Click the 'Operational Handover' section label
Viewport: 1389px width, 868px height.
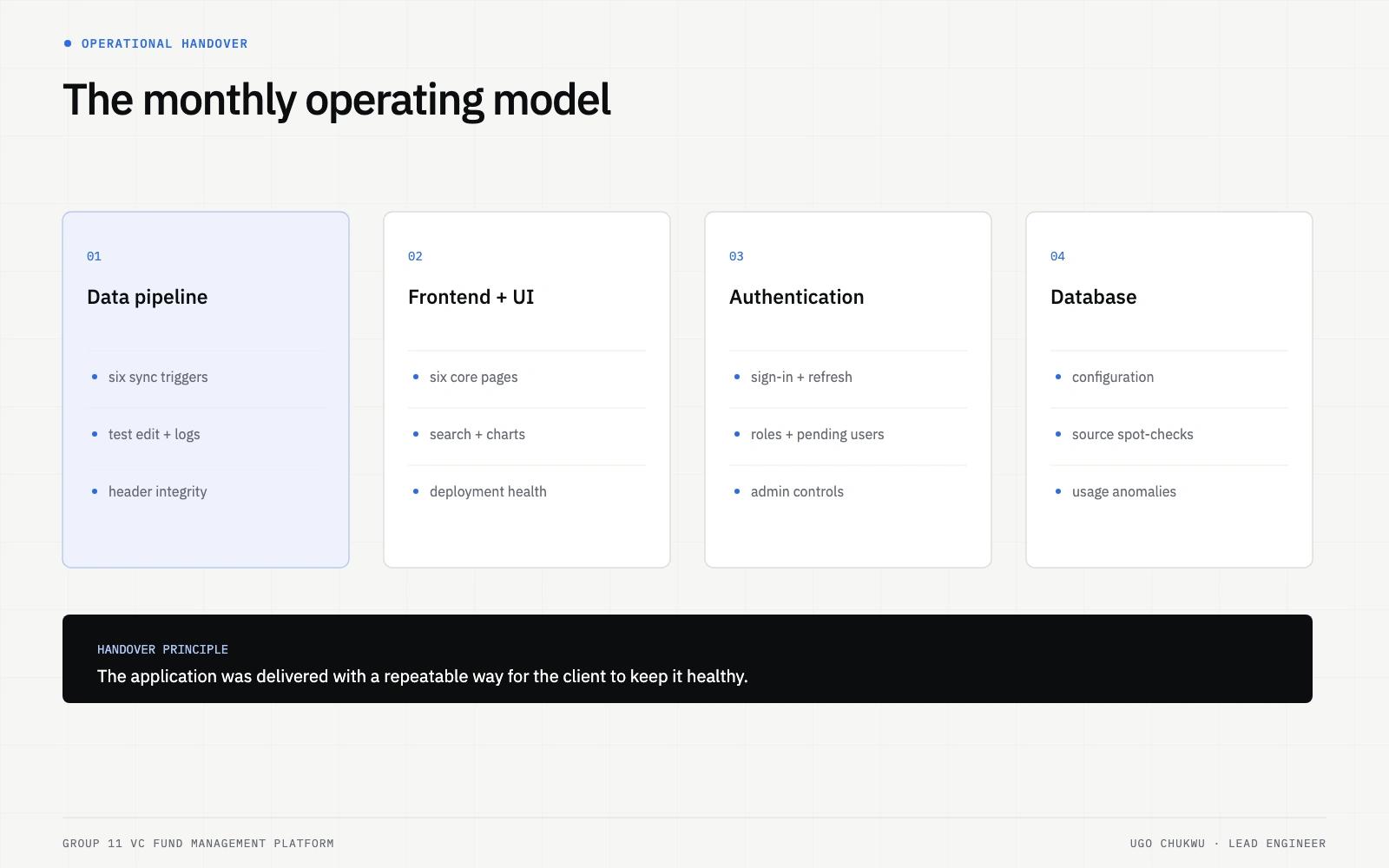point(164,43)
